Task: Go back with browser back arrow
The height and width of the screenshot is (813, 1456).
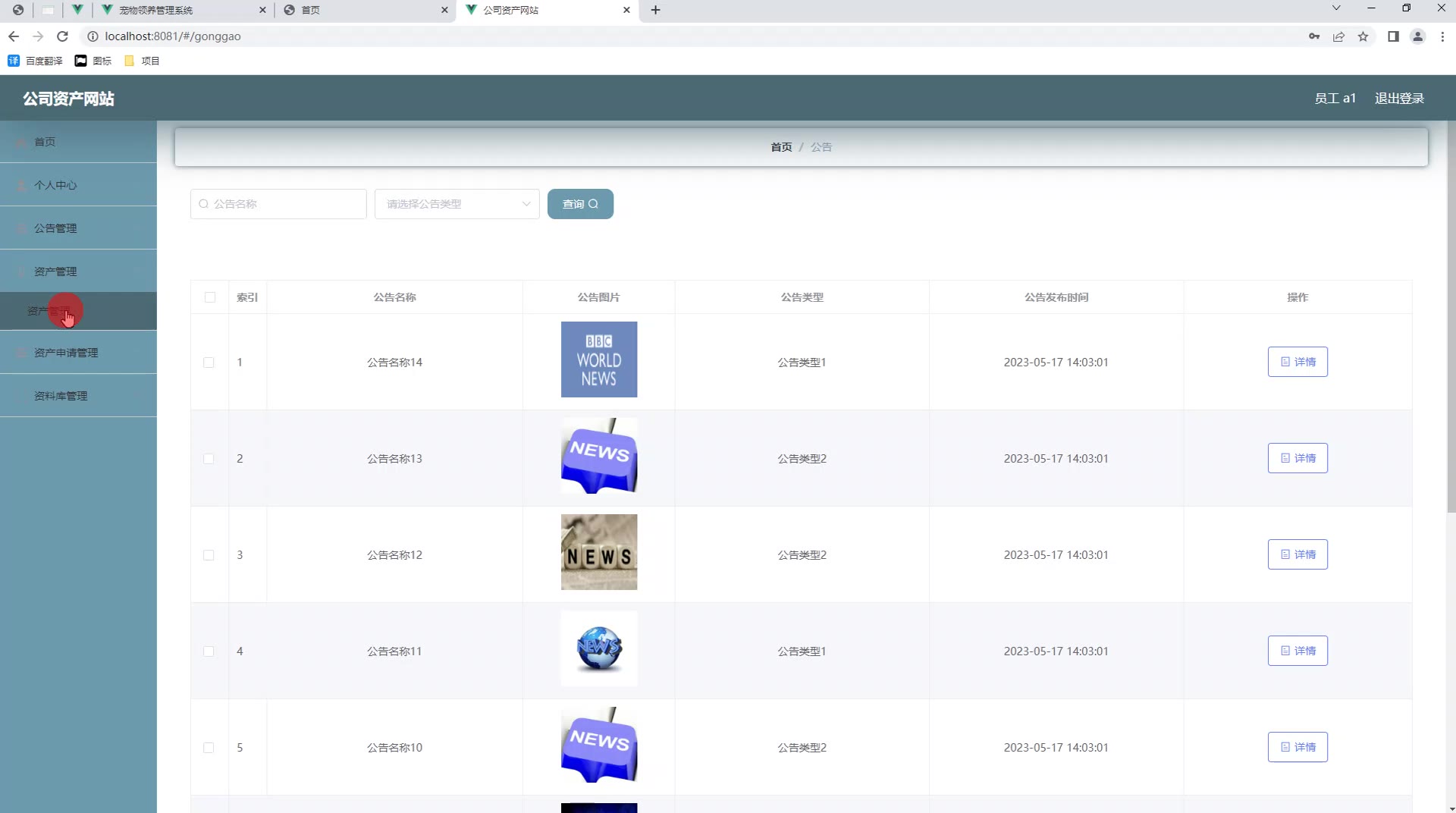Action: (14, 36)
